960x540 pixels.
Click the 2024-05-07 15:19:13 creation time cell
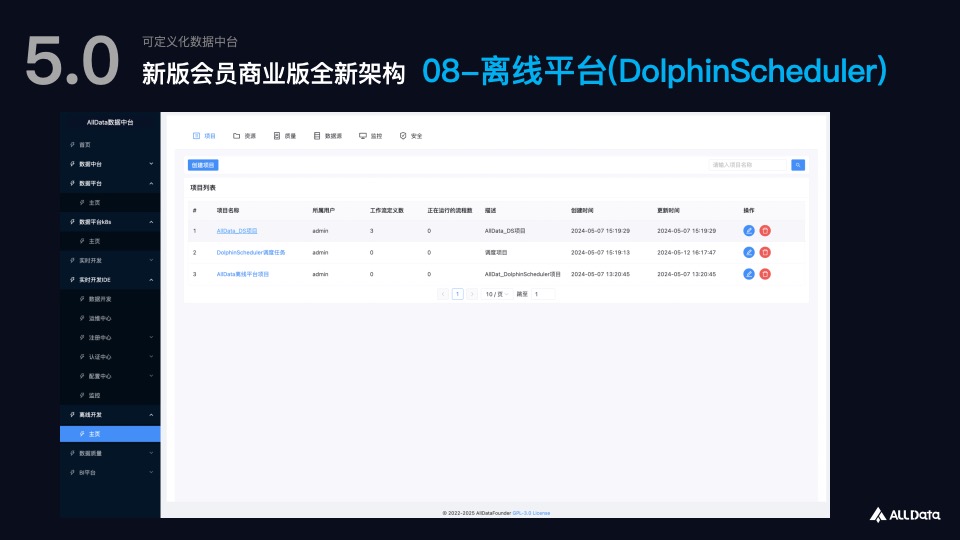click(x=600, y=252)
